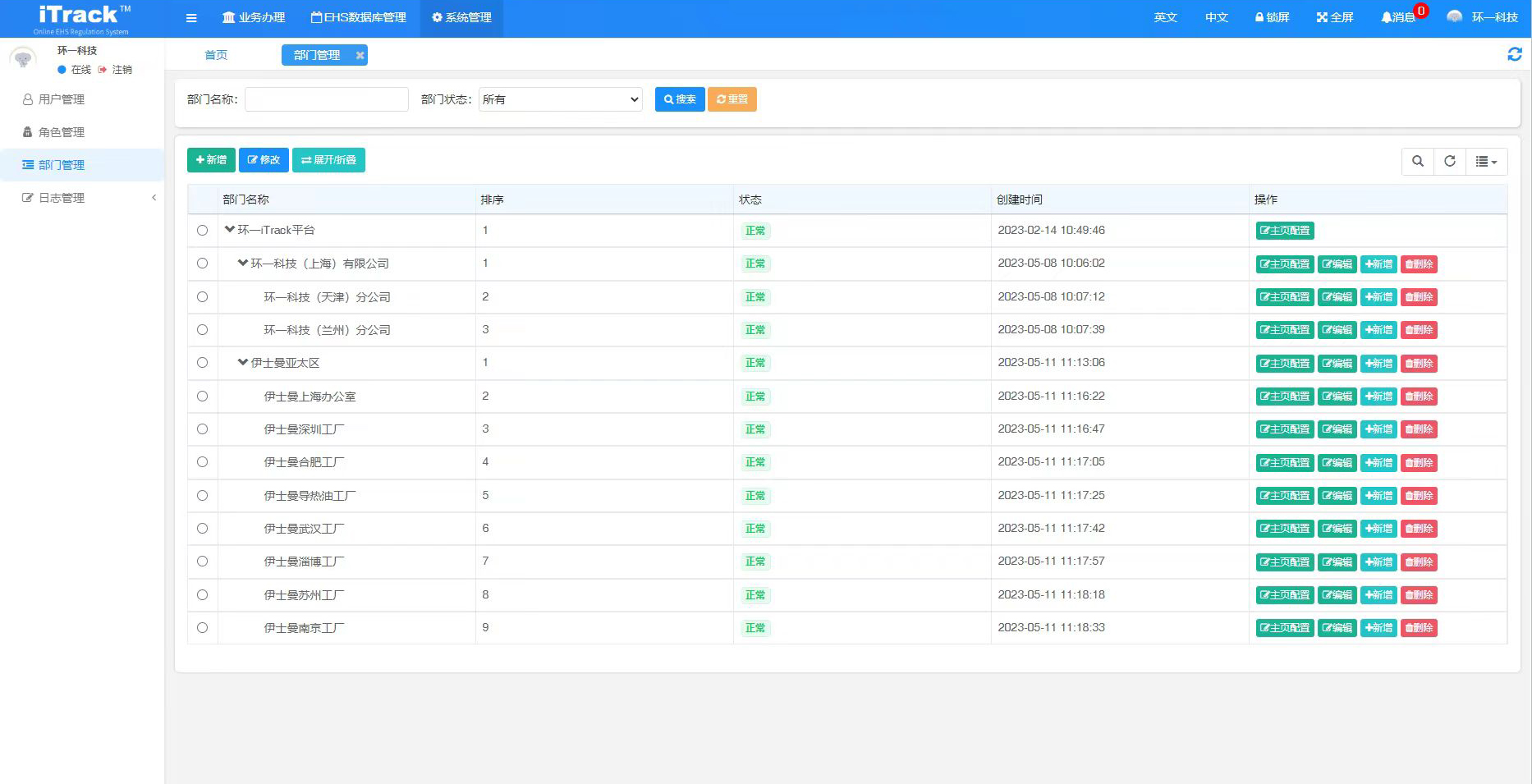Screen dimensions: 1532x784
Task: Click the sidebar user avatar
Action: tap(23, 59)
